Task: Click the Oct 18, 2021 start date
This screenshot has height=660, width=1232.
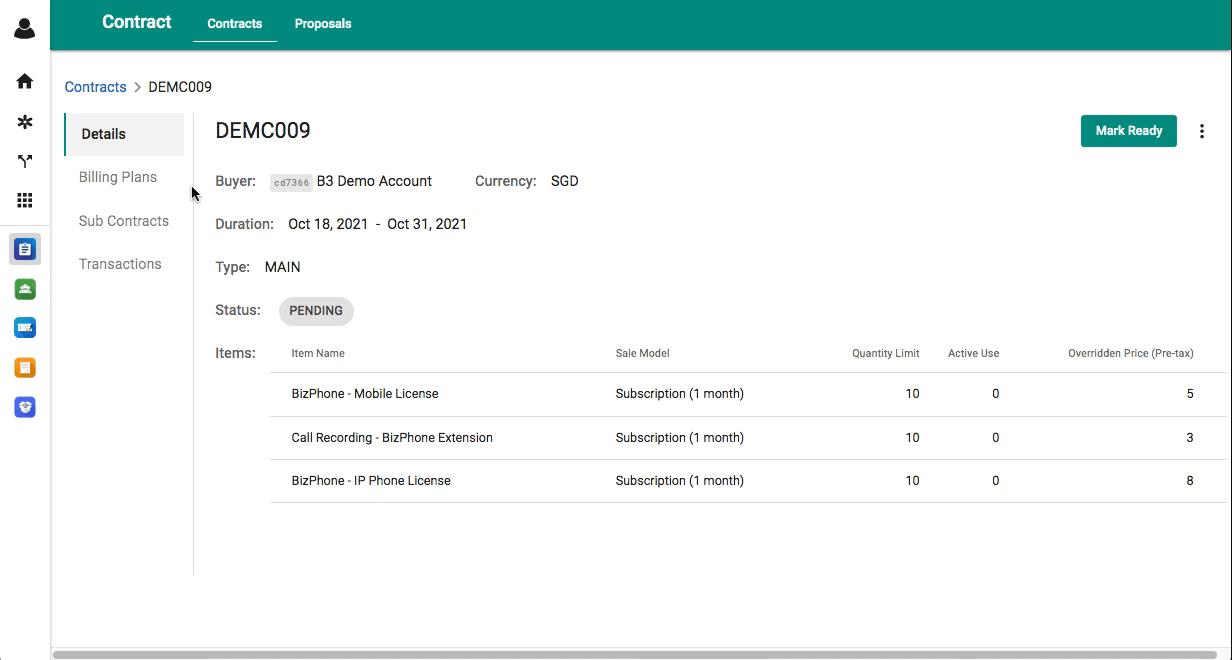Action: point(328,224)
